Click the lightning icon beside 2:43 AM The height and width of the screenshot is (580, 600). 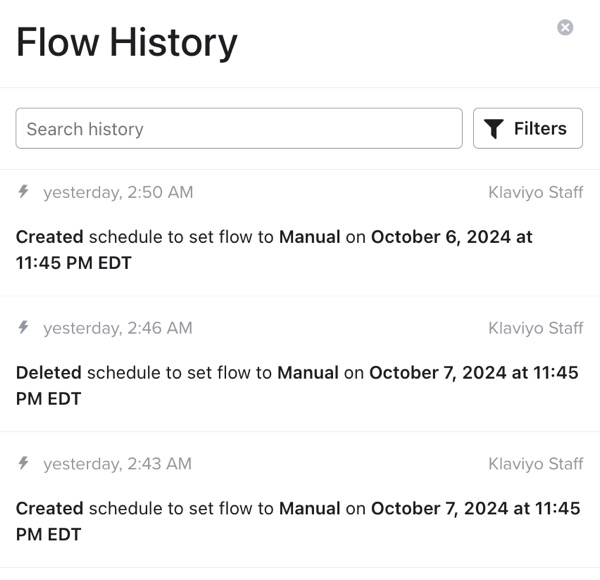click(24, 464)
